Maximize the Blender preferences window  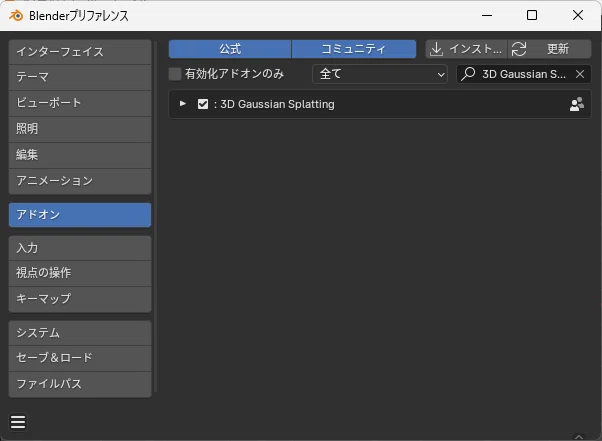click(532, 15)
